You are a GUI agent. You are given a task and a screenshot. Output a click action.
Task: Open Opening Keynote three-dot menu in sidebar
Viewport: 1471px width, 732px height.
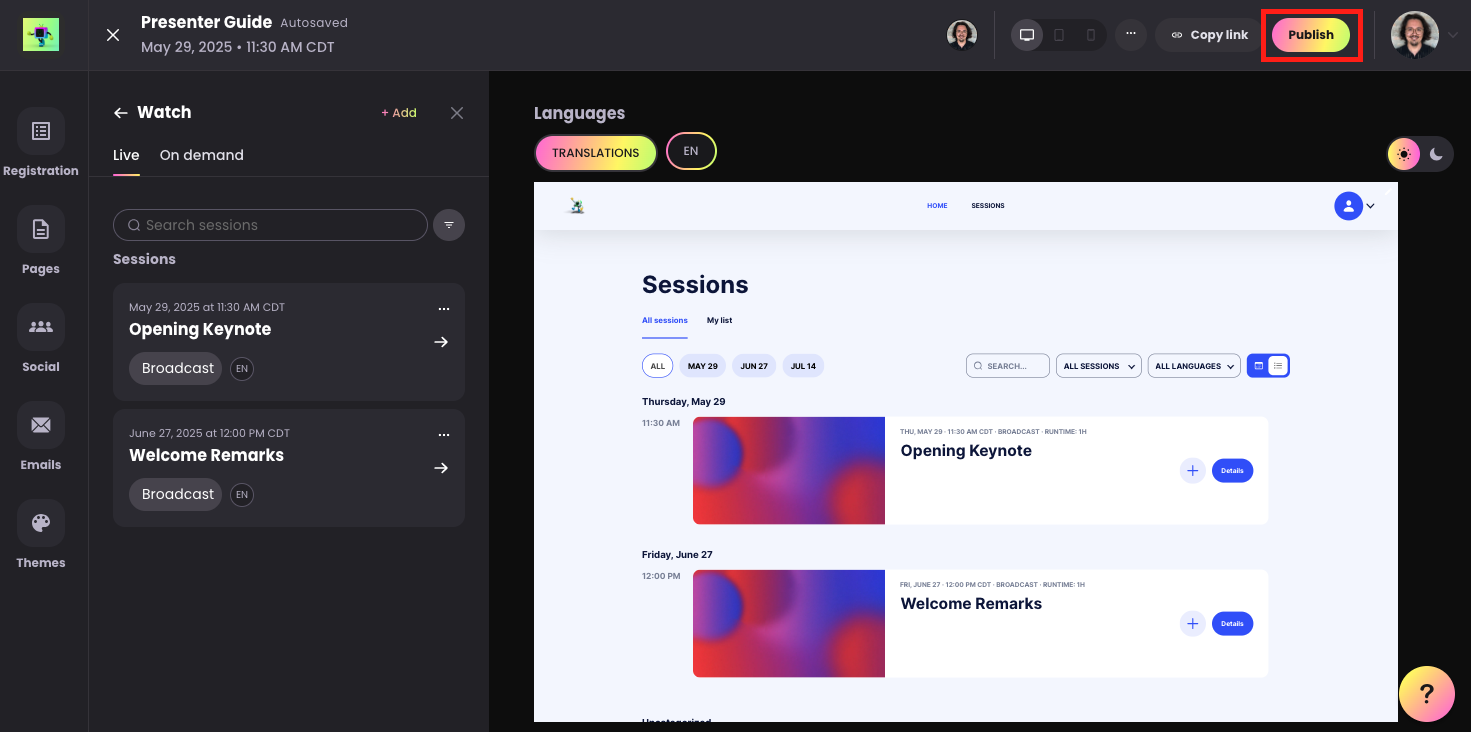[x=444, y=309]
